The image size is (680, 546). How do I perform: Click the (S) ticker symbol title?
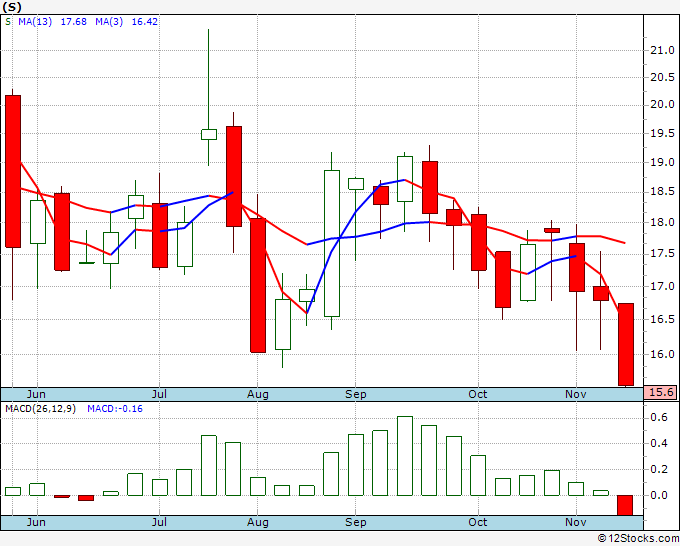12,7
